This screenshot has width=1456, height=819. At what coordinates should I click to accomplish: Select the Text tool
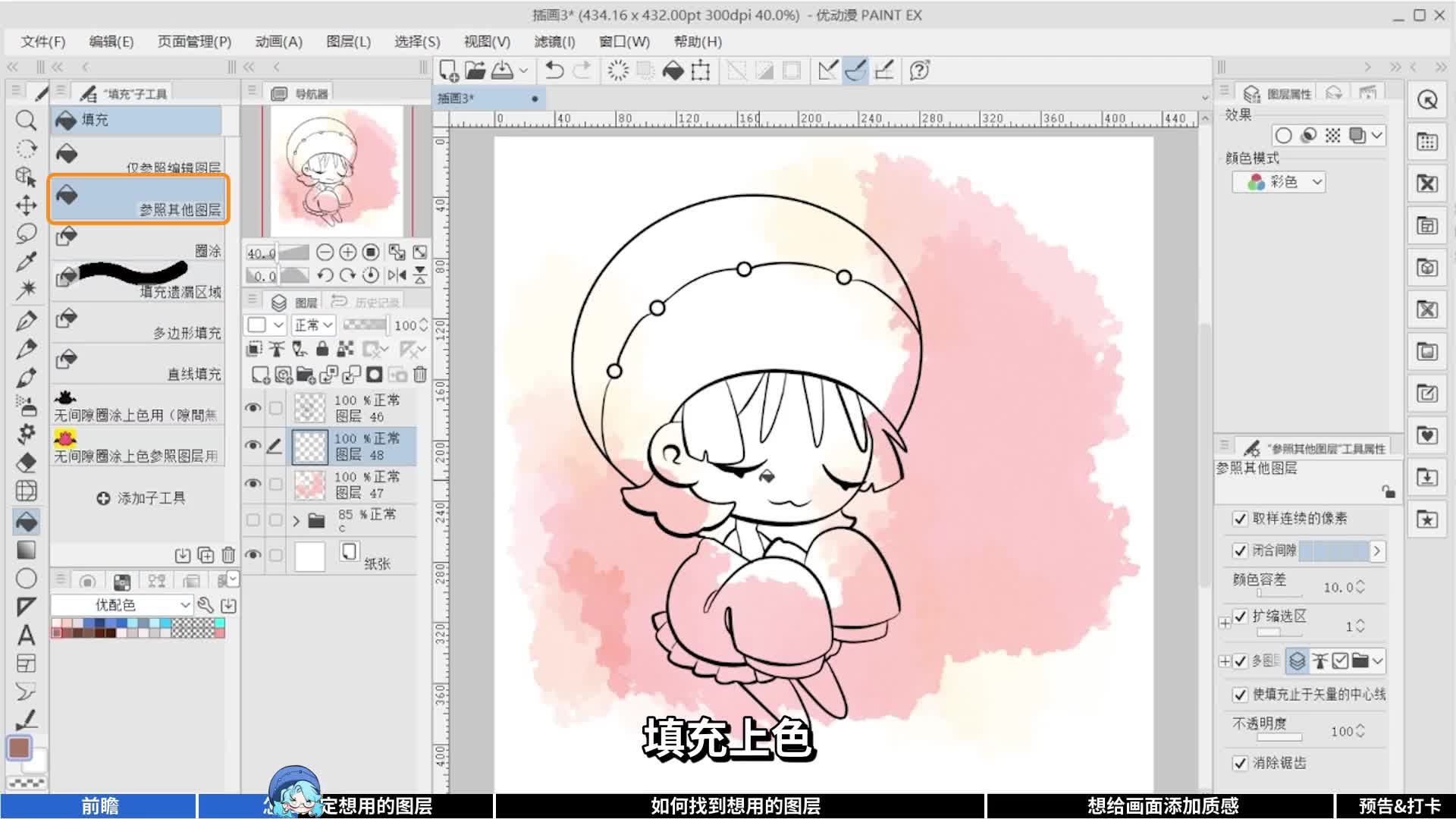coord(26,635)
